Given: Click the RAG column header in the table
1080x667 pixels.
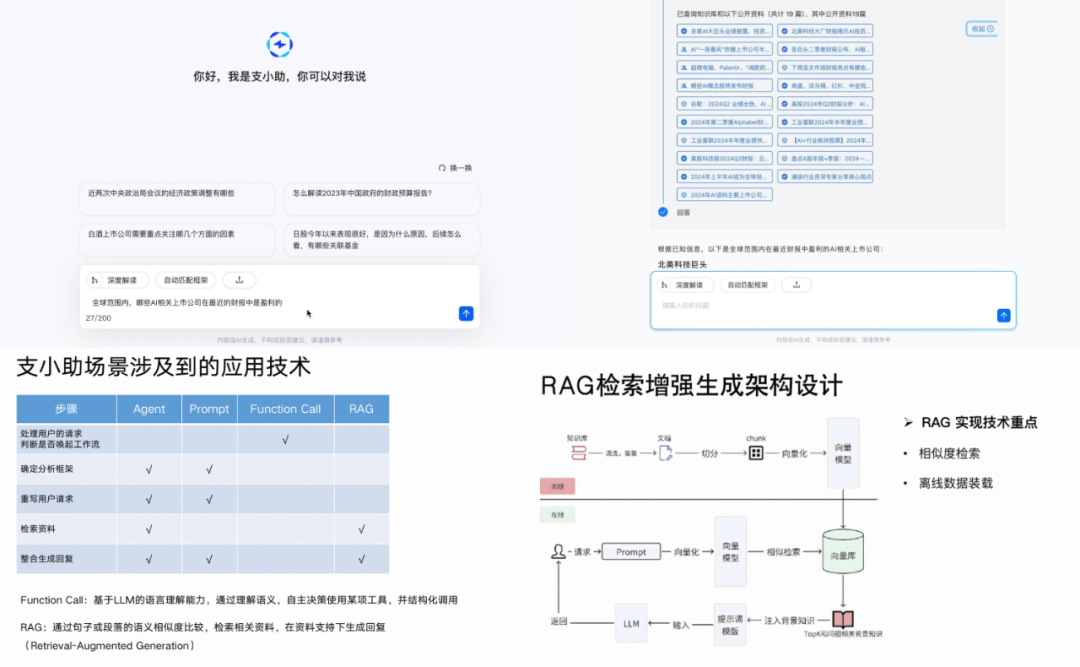Looking at the screenshot, I should point(361,409).
